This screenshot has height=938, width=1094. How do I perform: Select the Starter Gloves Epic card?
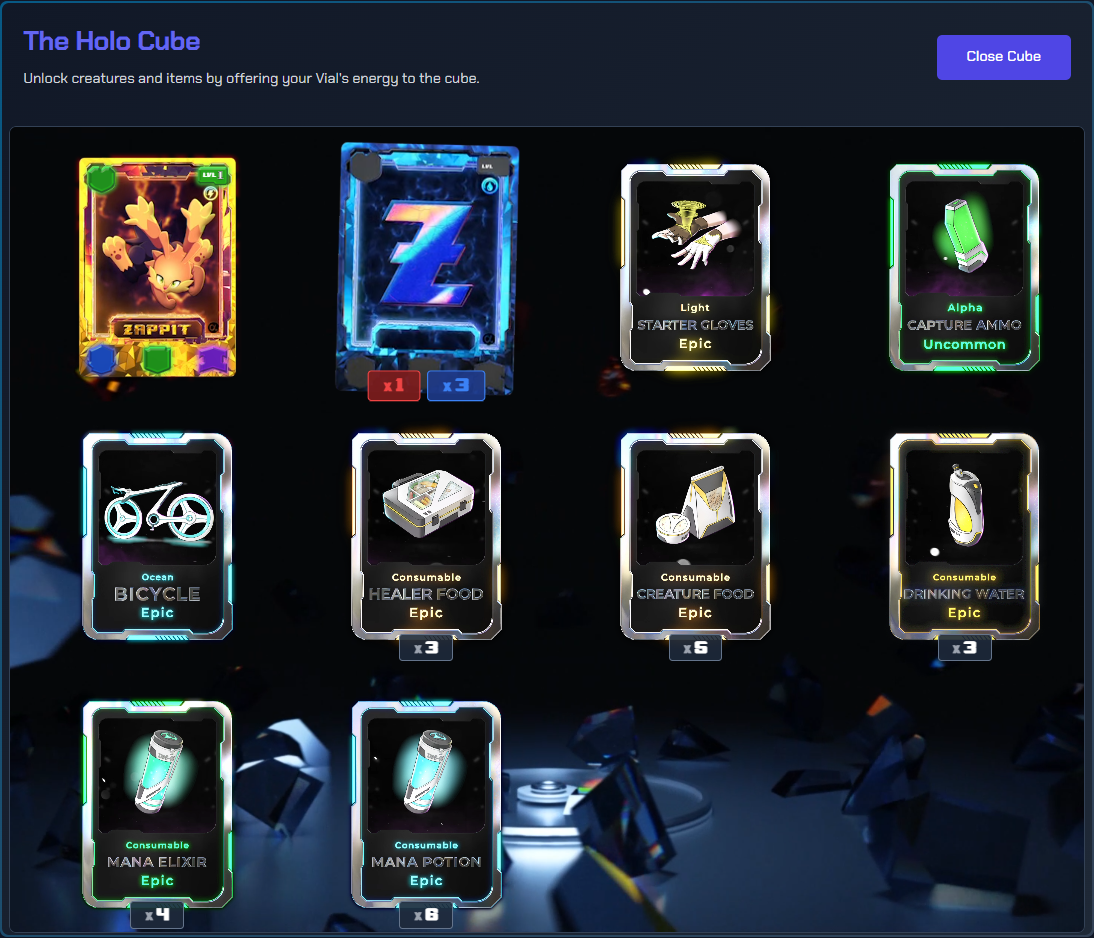696,267
